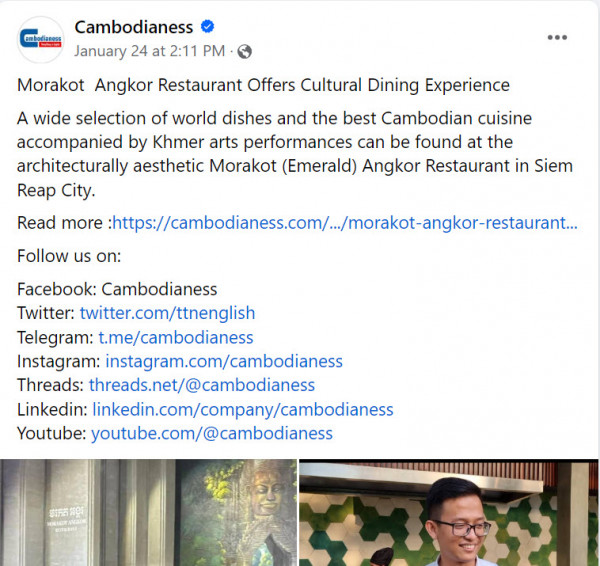Open the cambodianess.com Read more article link

[345, 223]
